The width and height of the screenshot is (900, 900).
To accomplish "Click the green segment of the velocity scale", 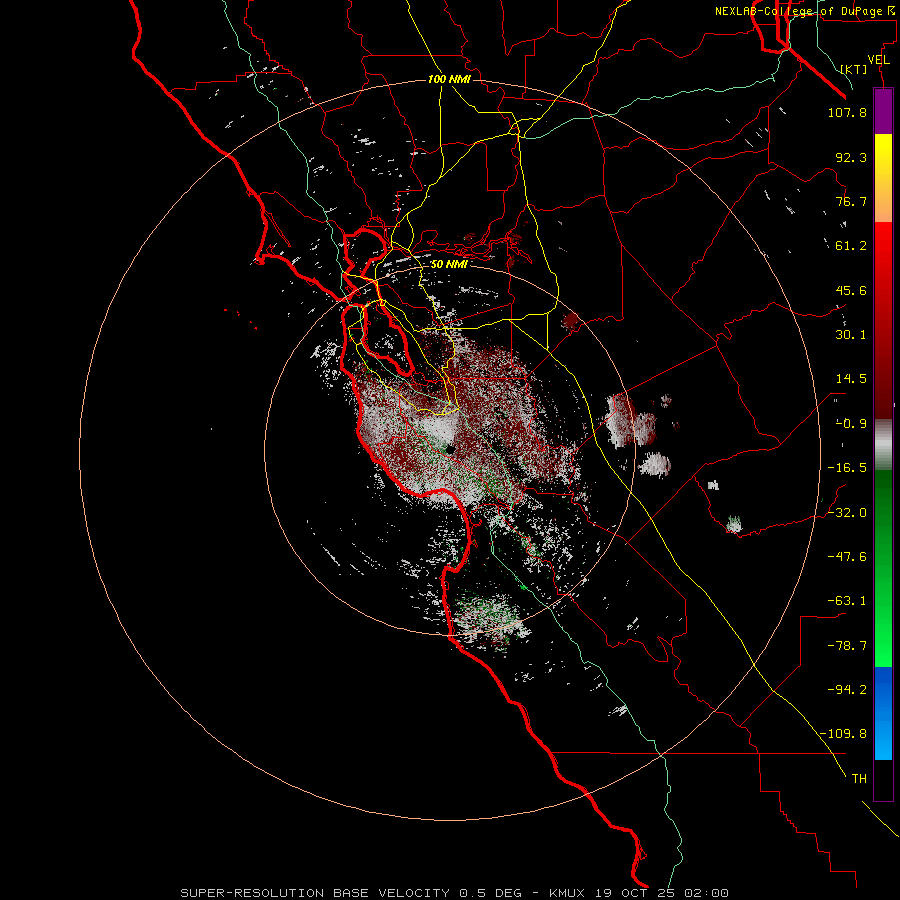I will pyautogui.click(x=883, y=568).
